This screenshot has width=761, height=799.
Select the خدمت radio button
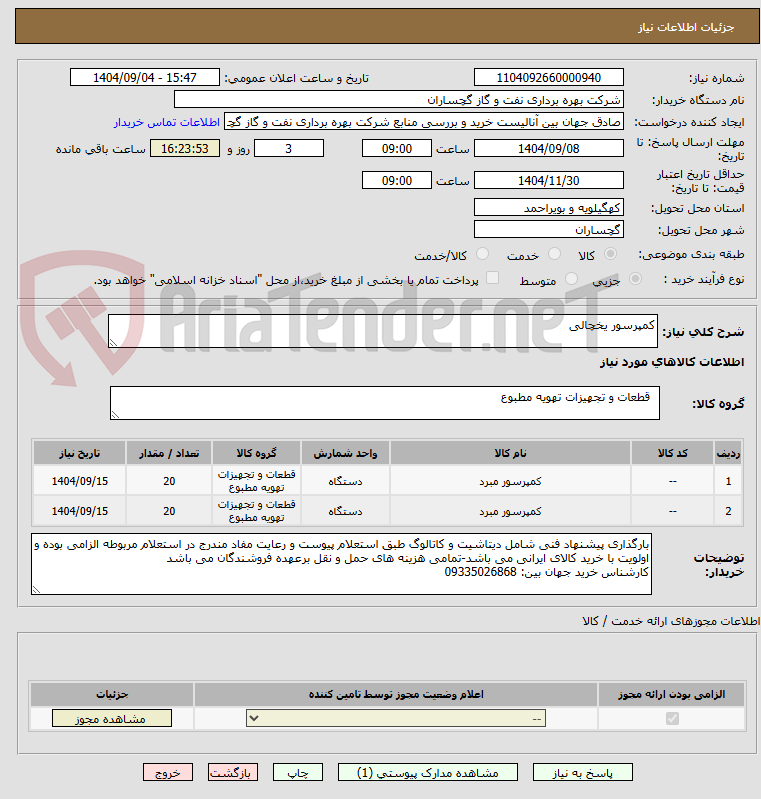click(x=554, y=254)
